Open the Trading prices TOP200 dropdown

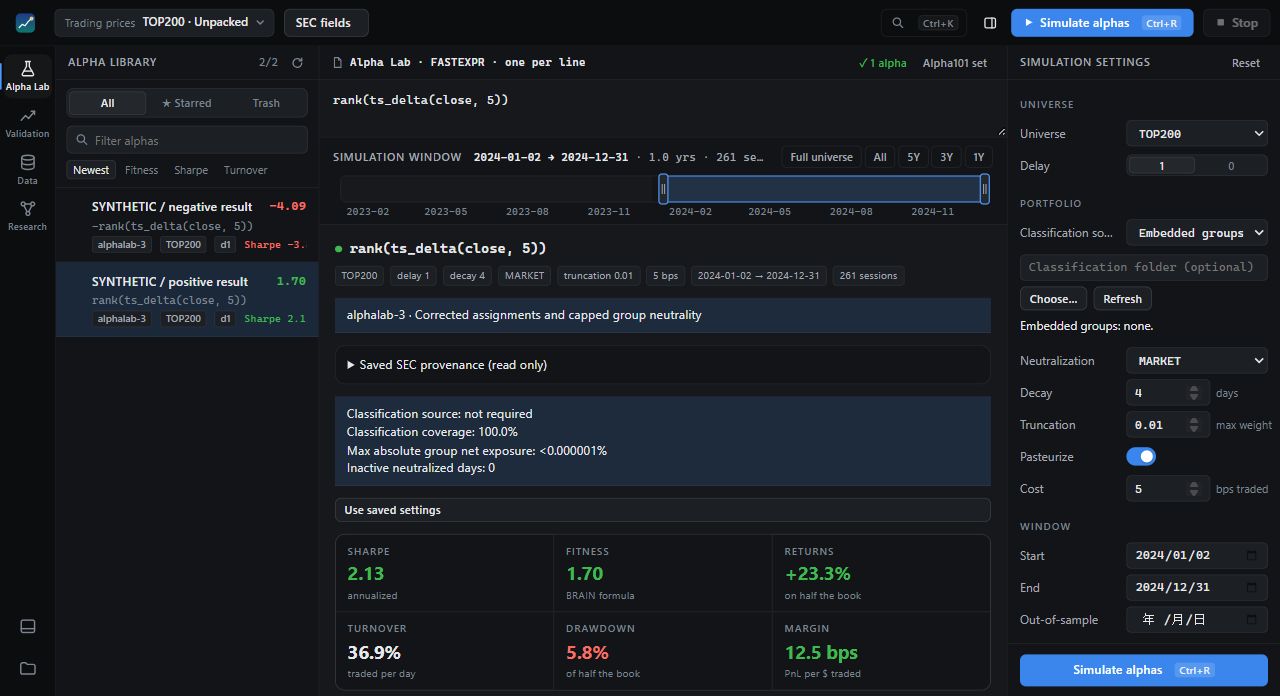click(164, 22)
